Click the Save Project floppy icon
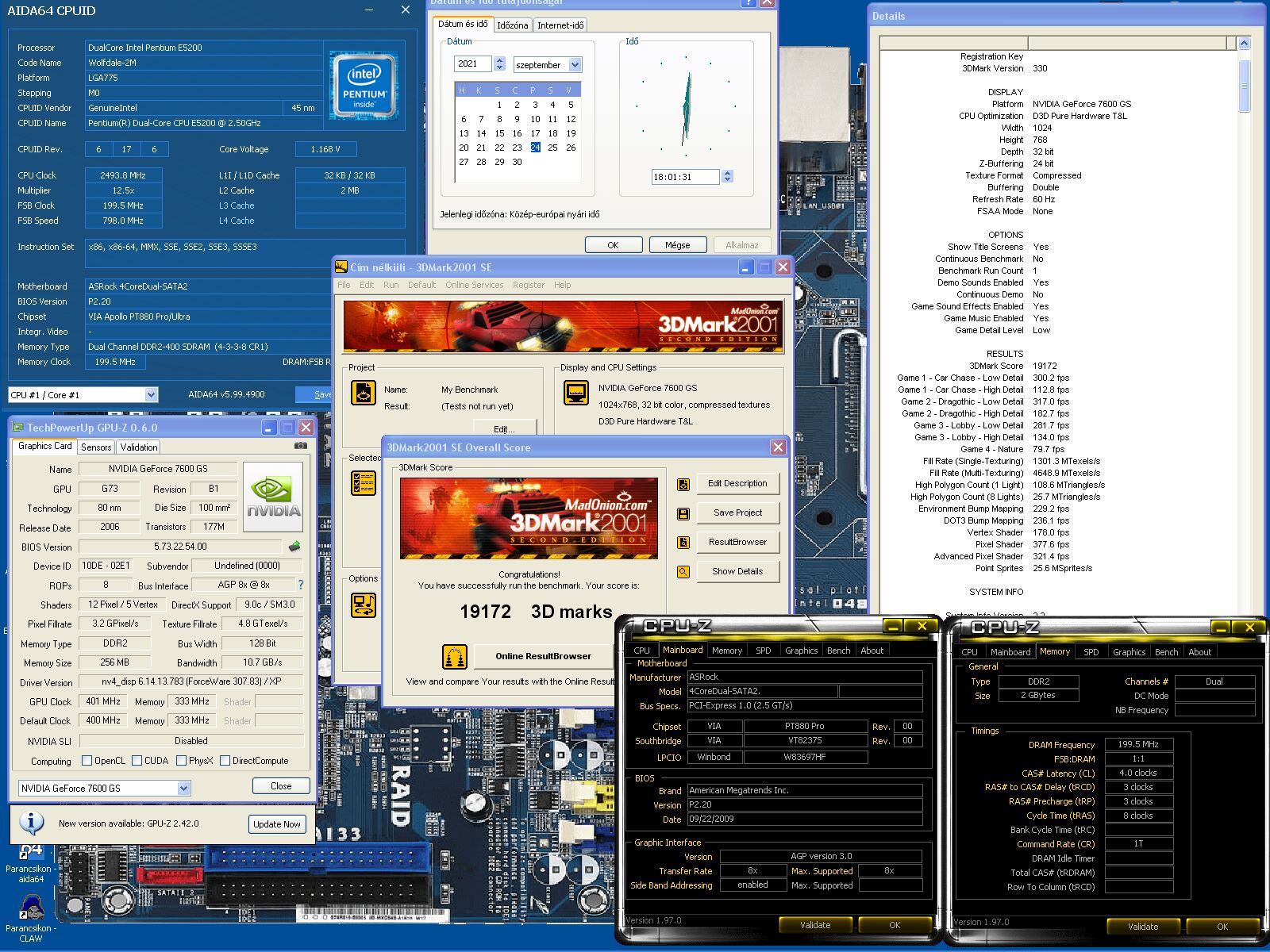 pyautogui.click(x=683, y=513)
